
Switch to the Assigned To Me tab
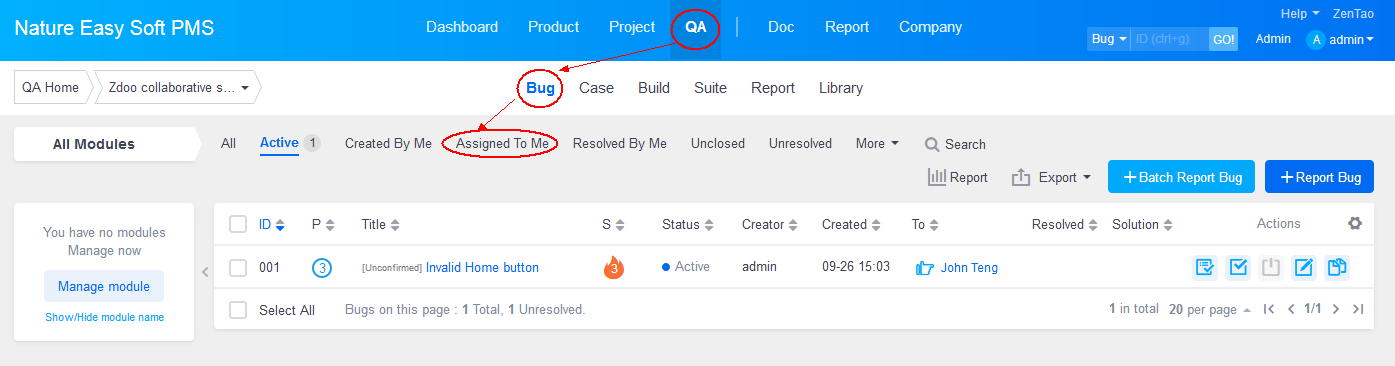point(502,143)
